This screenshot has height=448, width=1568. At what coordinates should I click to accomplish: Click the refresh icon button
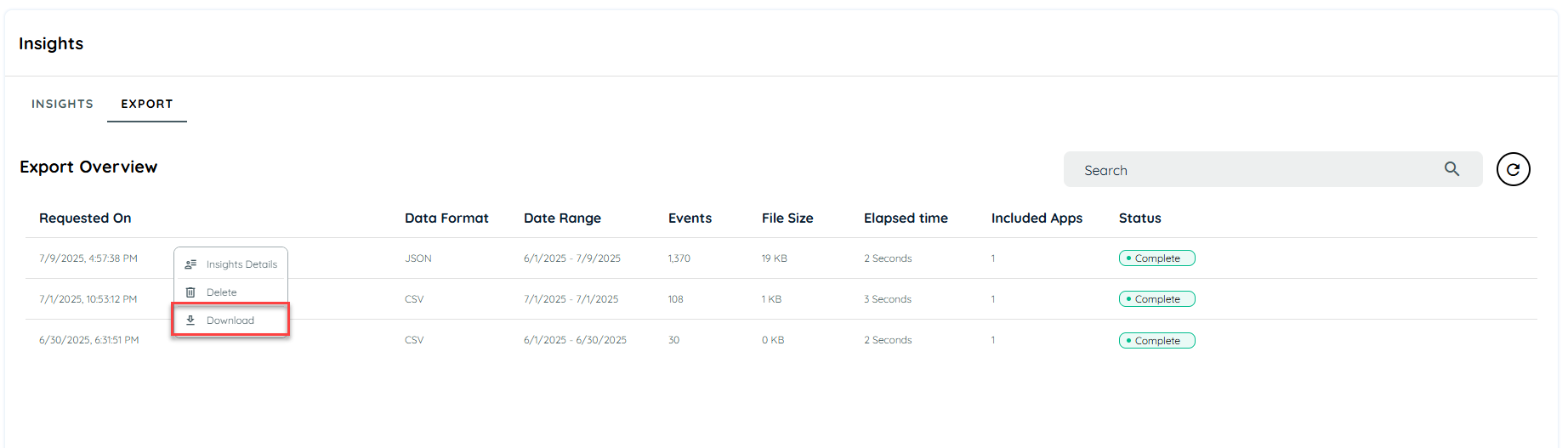(x=1513, y=169)
